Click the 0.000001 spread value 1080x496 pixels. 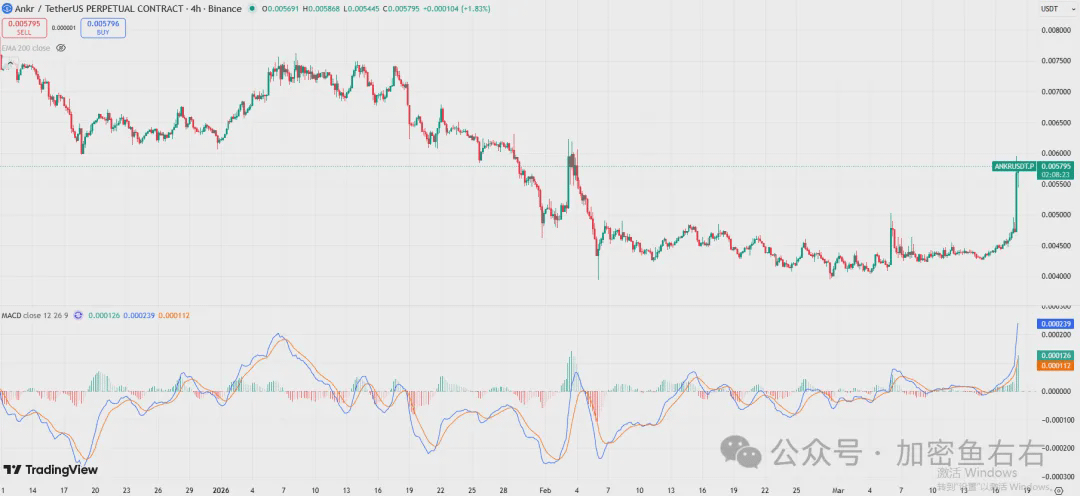point(63,28)
